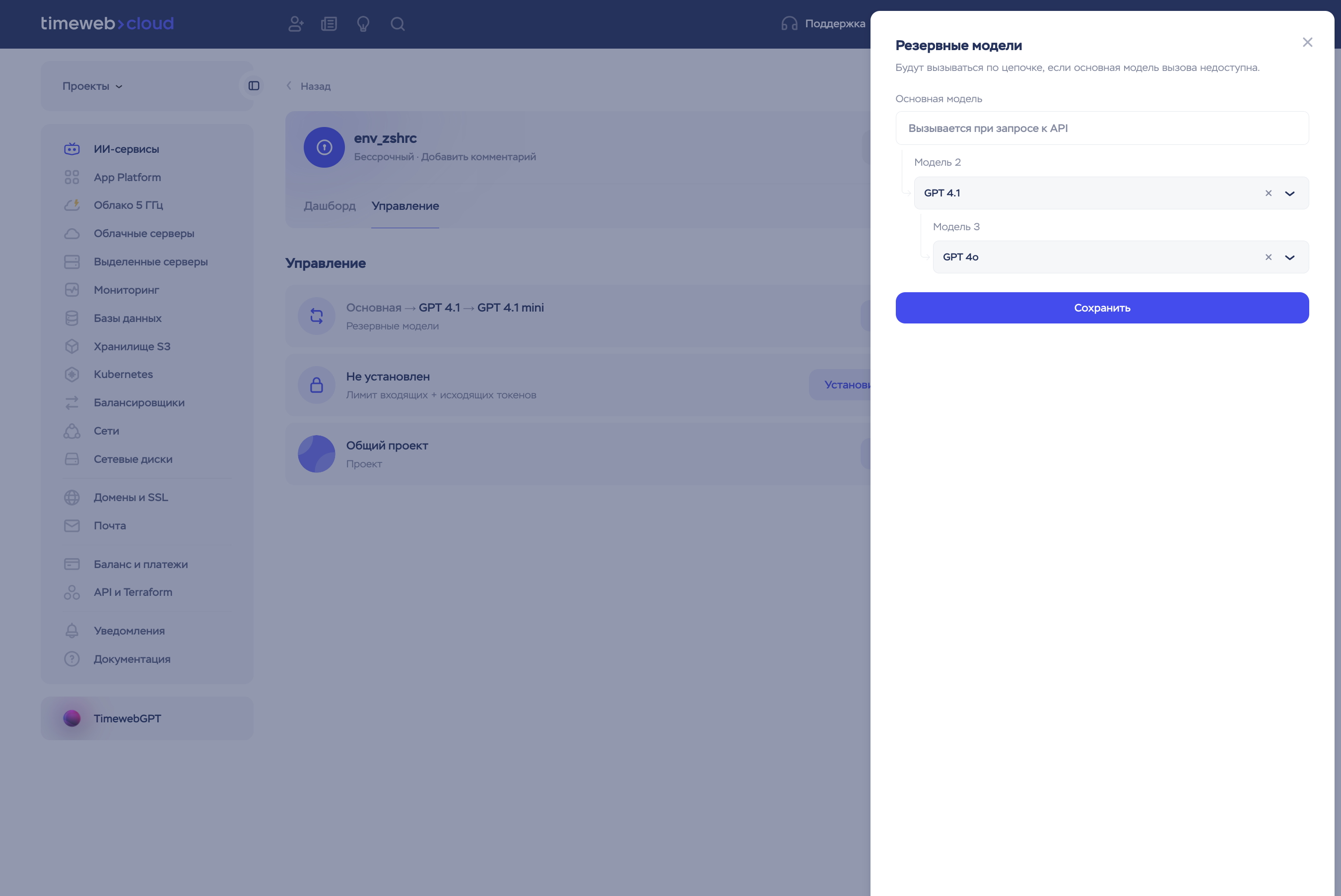The width and height of the screenshot is (1341, 896).
Task: Go back with the Назад link
Action: [x=309, y=86]
